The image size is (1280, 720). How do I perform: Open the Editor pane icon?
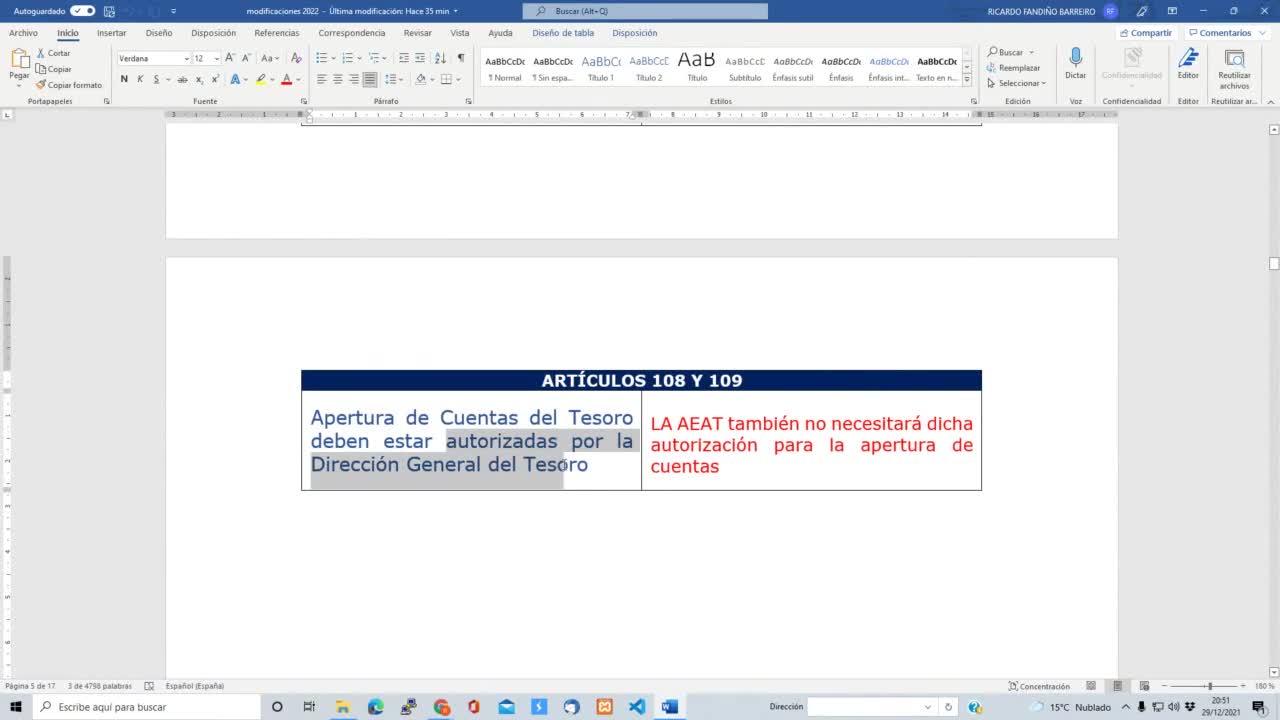pos(1188,58)
